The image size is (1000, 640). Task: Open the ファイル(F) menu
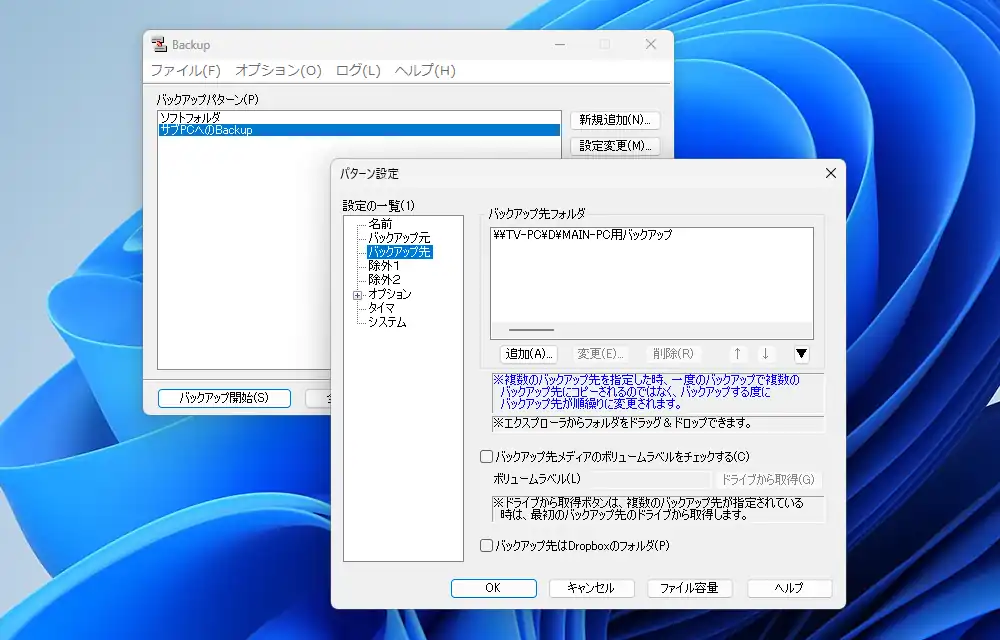[185, 71]
